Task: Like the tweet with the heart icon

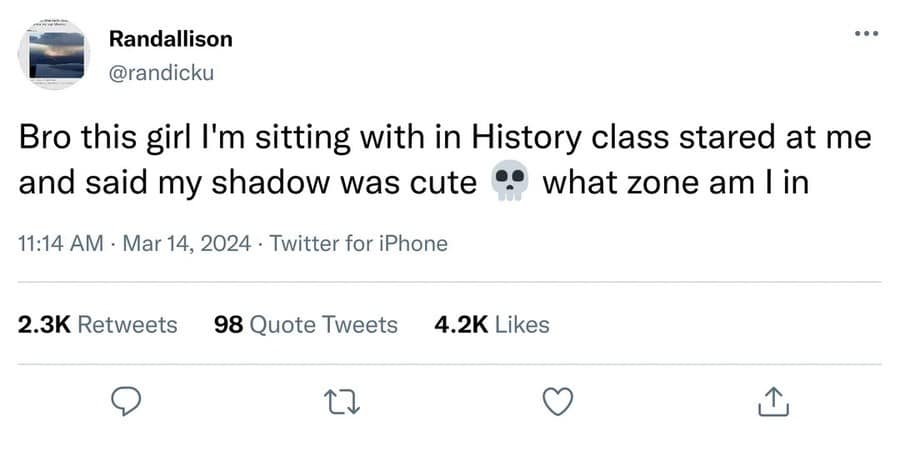Action: 556,402
